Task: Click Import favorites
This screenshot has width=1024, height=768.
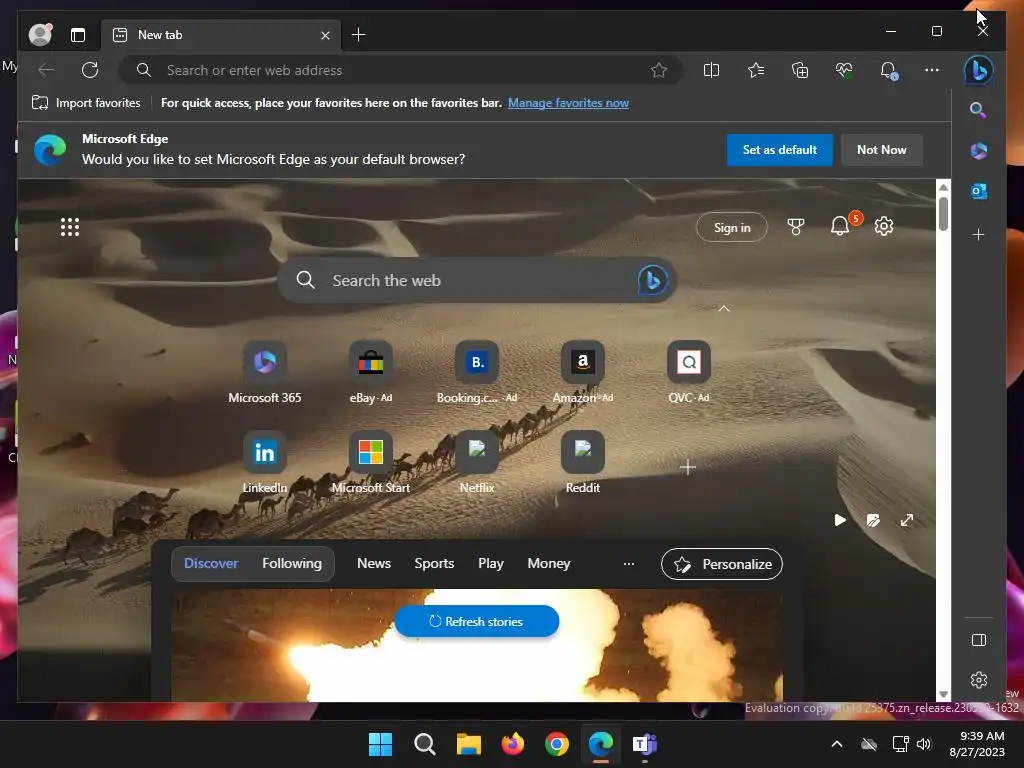Action: [x=86, y=103]
